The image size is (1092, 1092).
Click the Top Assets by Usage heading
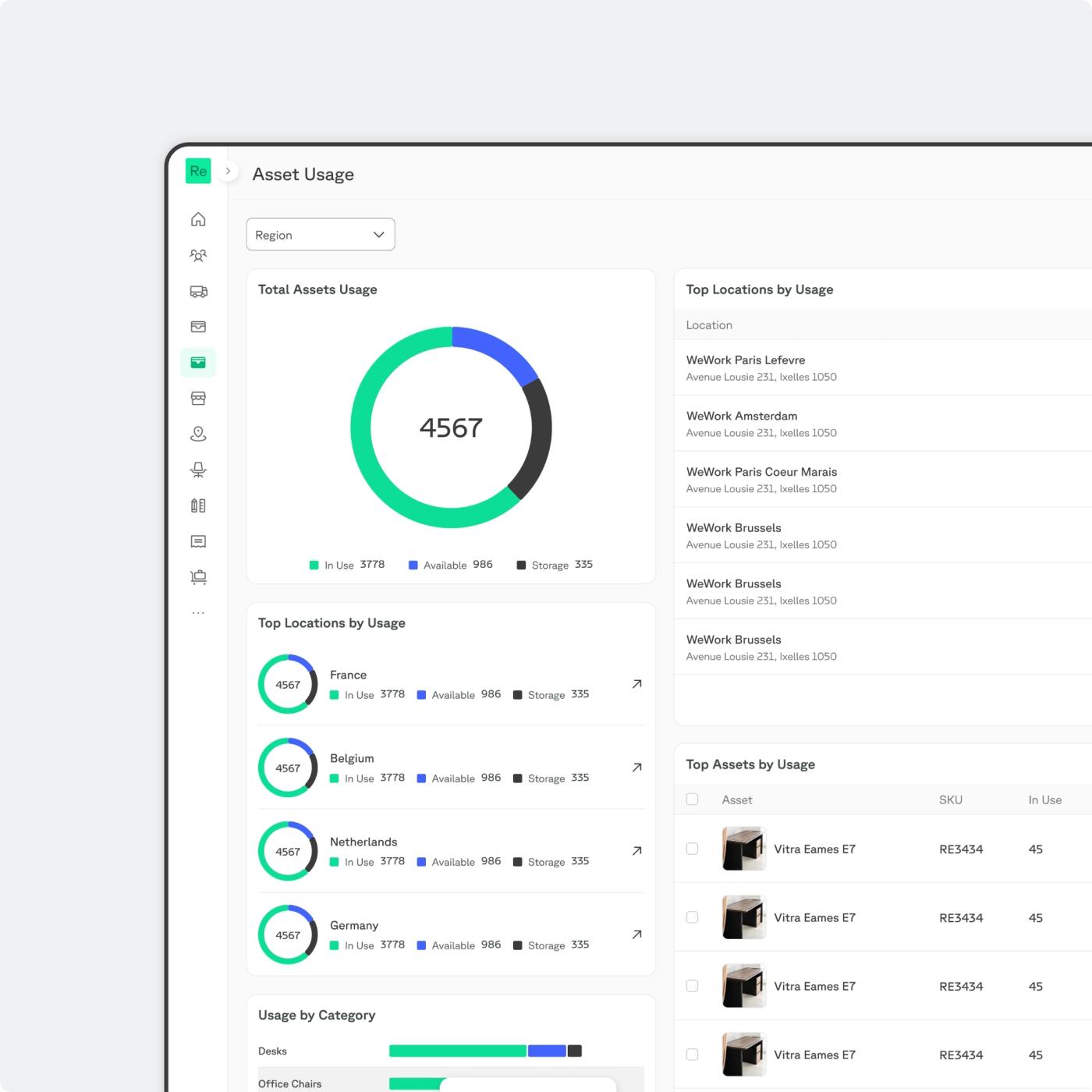pos(750,764)
